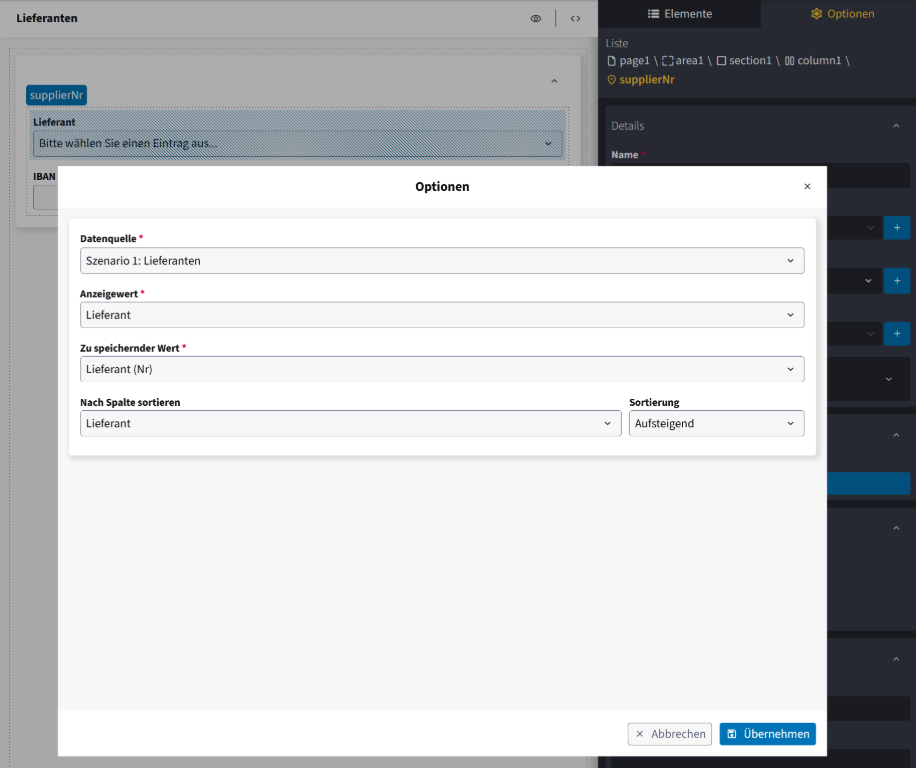Click the first blue plus button

(x=897, y=228)
